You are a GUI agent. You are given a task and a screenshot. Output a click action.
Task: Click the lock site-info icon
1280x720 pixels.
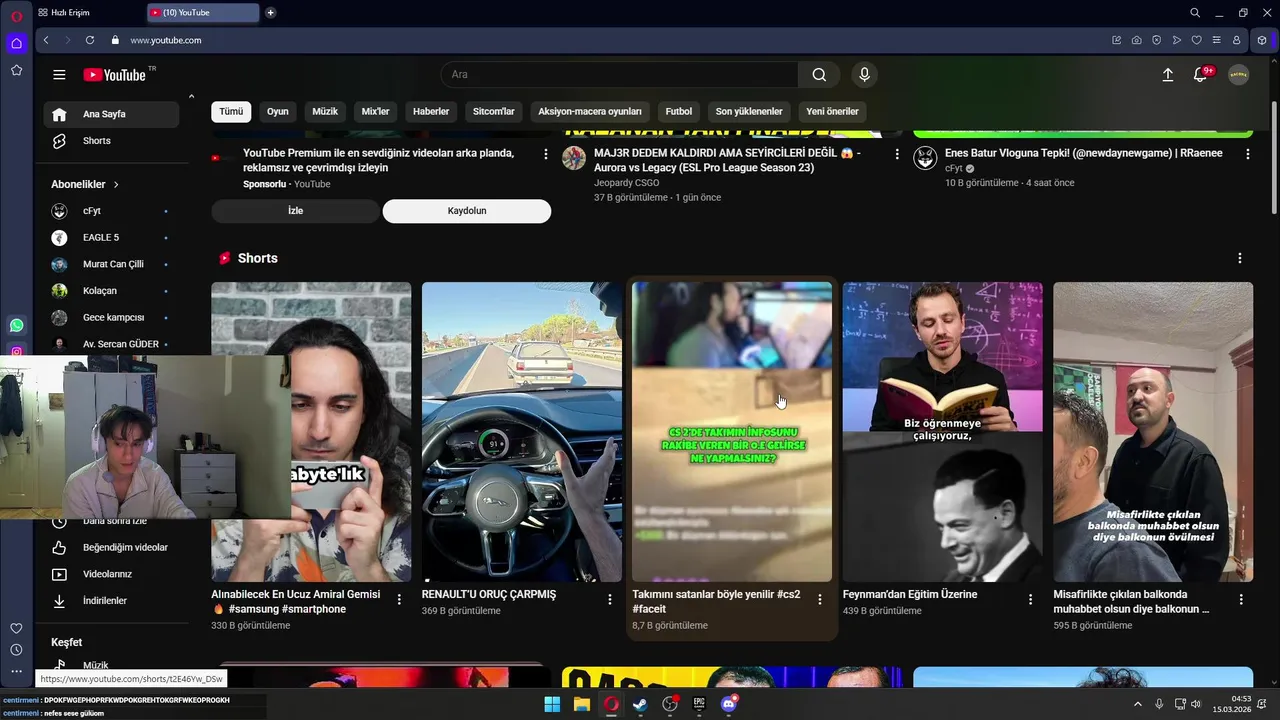pos(115,40)
